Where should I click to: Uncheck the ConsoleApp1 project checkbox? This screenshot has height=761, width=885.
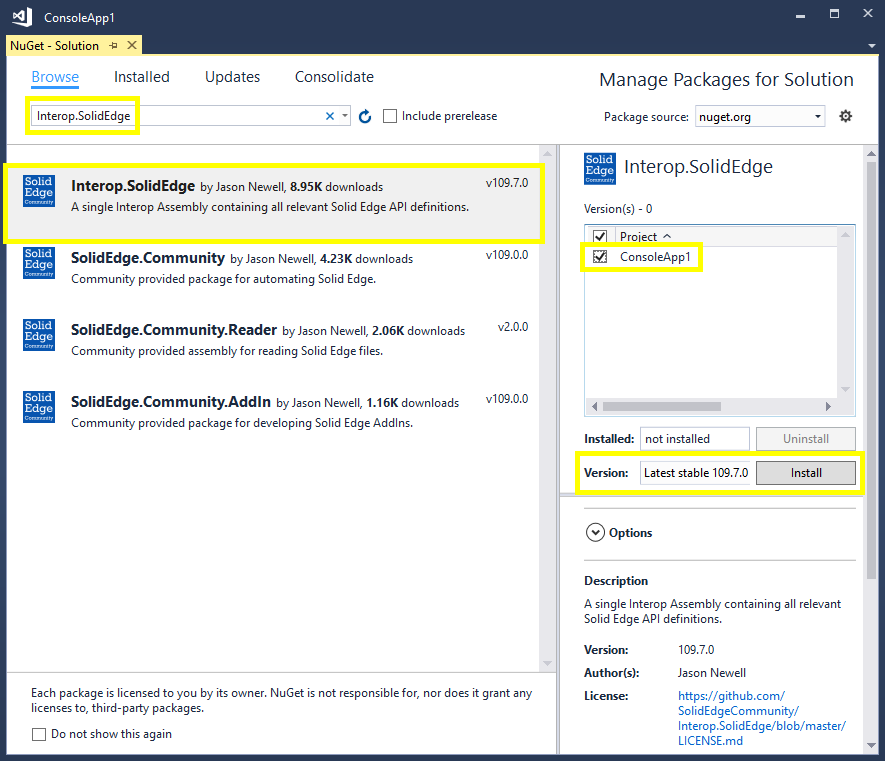600,257
